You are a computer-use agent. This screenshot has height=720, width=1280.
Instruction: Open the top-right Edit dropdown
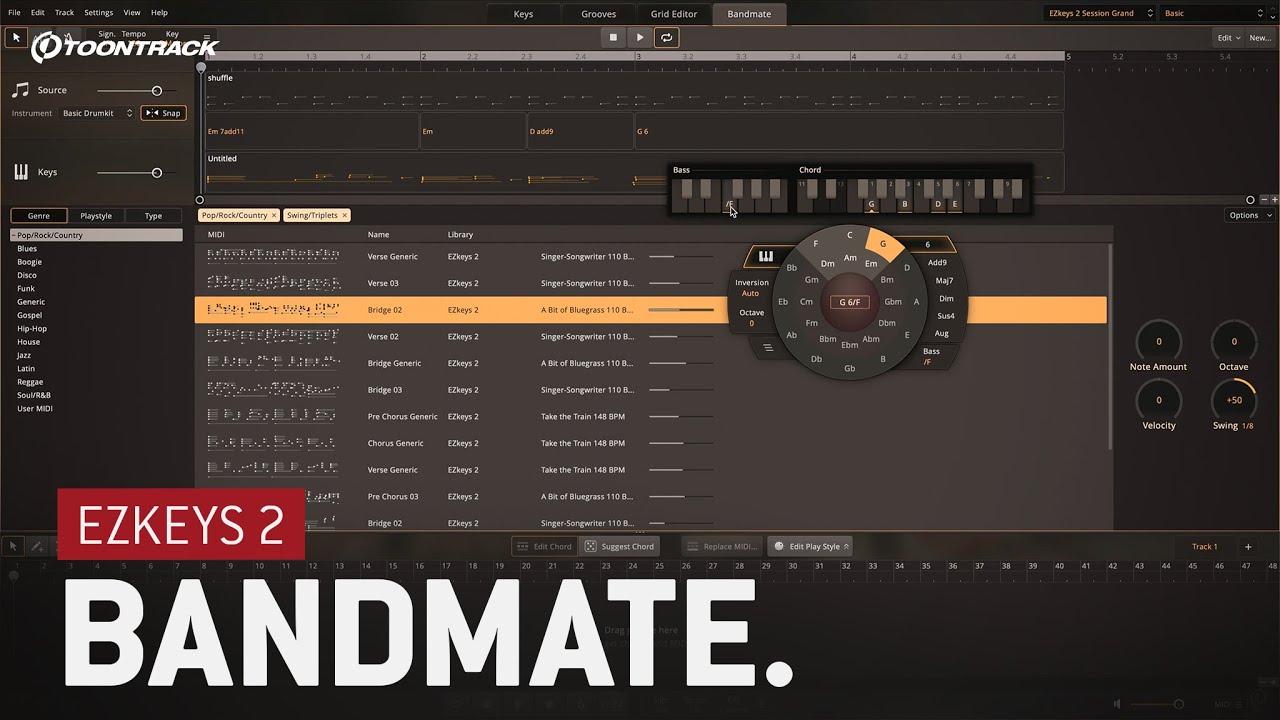pos(1227,37)
